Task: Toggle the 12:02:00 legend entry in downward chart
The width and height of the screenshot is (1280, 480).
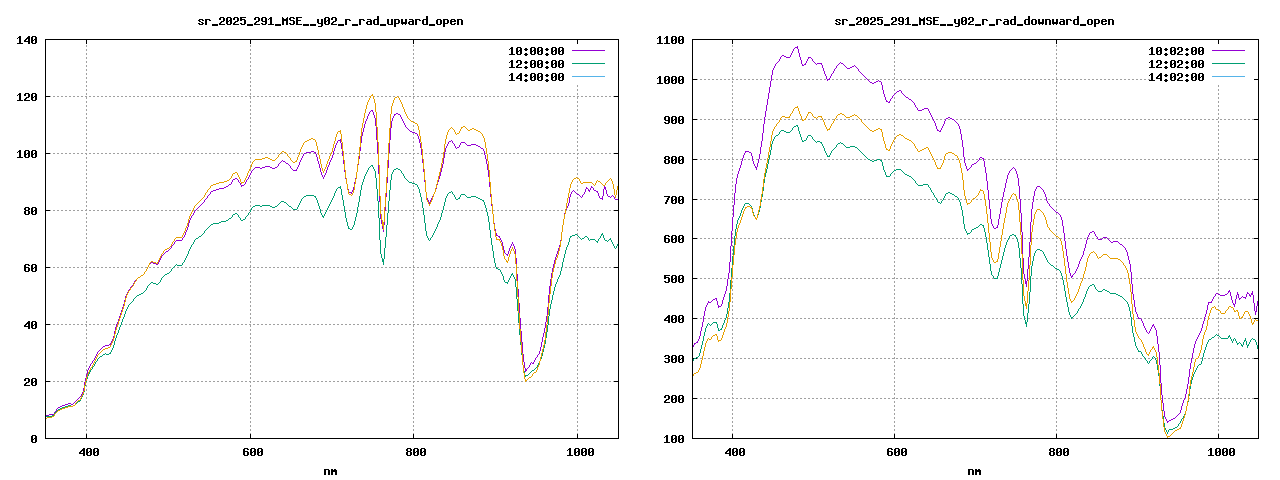Action: coord(1176,64)
